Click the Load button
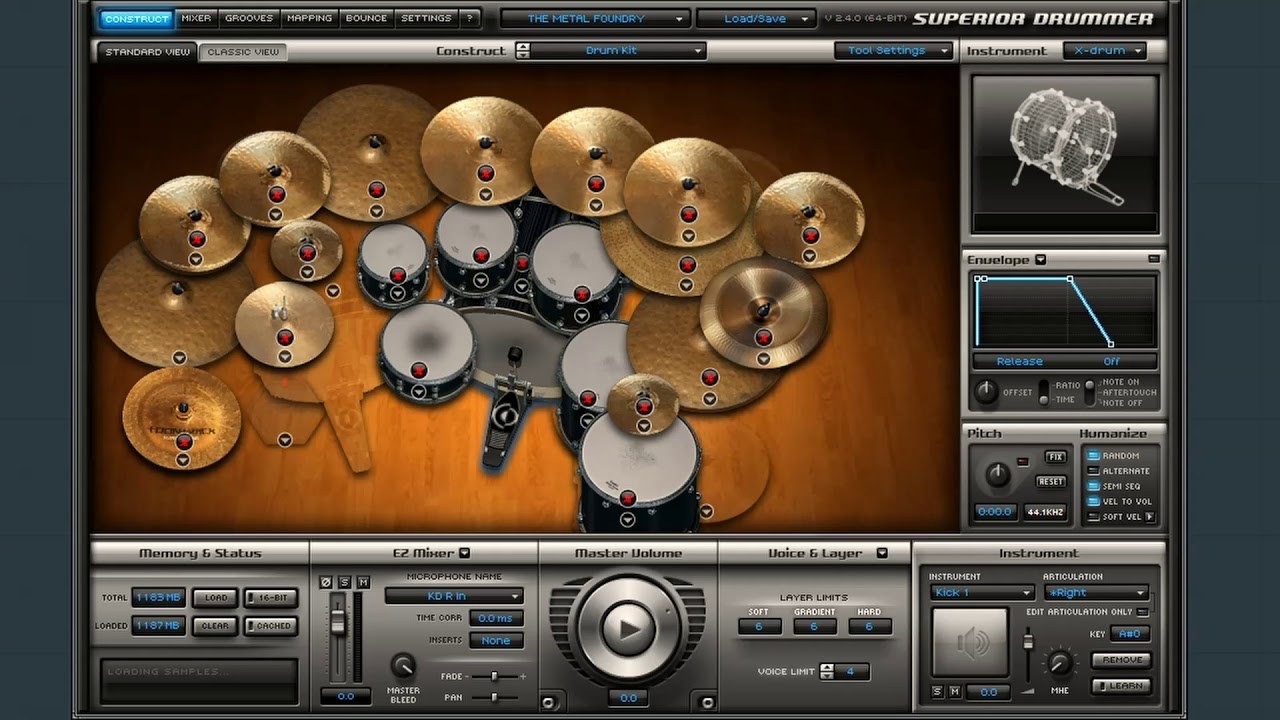The width and height of the screenshot is (1280, 720). tap(216, 597)
